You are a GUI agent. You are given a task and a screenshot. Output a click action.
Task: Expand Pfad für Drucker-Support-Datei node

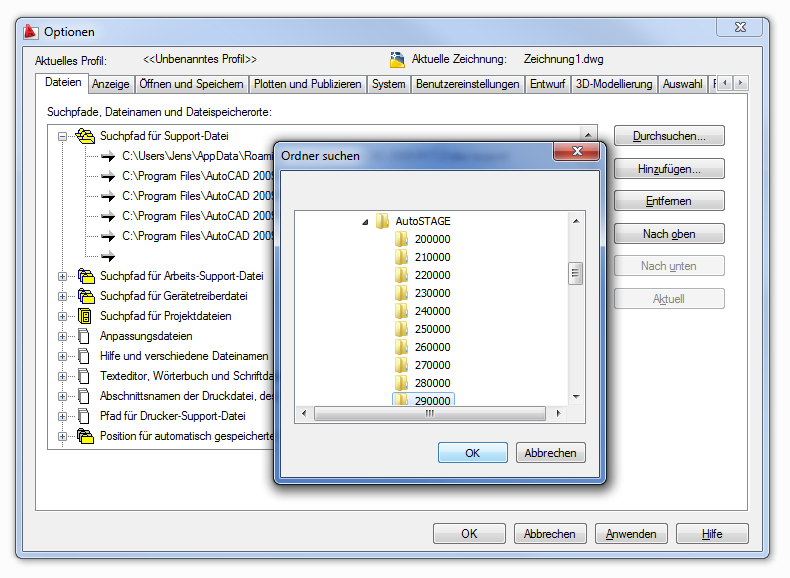62,416
